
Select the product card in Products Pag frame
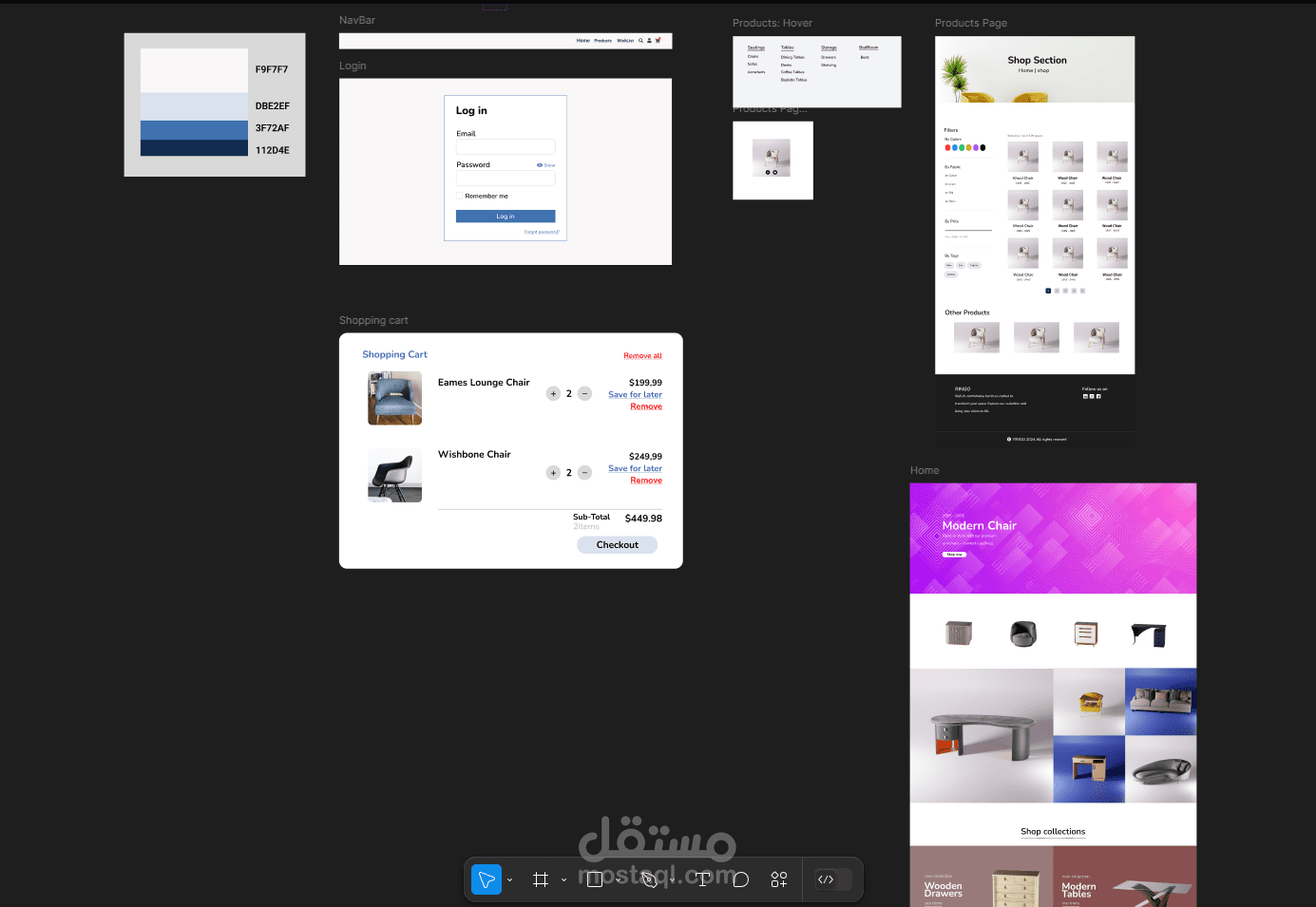coord(772,159)
